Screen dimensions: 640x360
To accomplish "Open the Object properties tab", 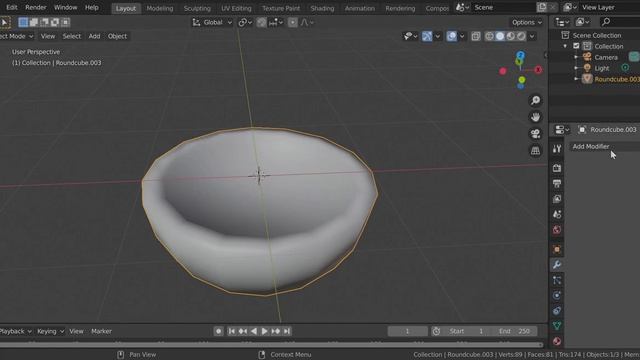I will (557, 249).
